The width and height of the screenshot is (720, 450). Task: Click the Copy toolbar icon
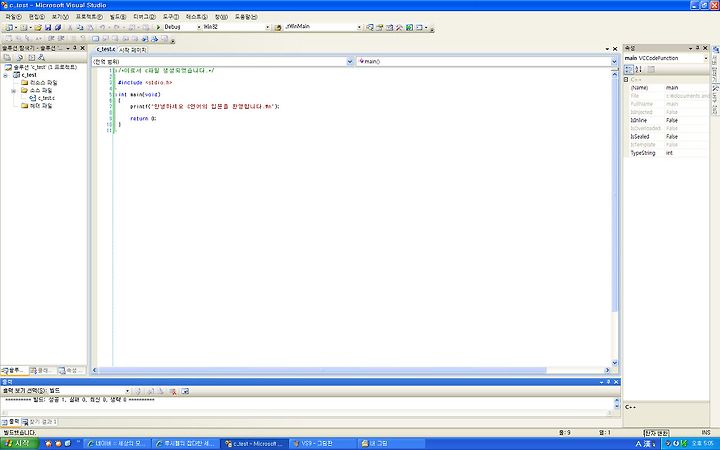[80, 28]
